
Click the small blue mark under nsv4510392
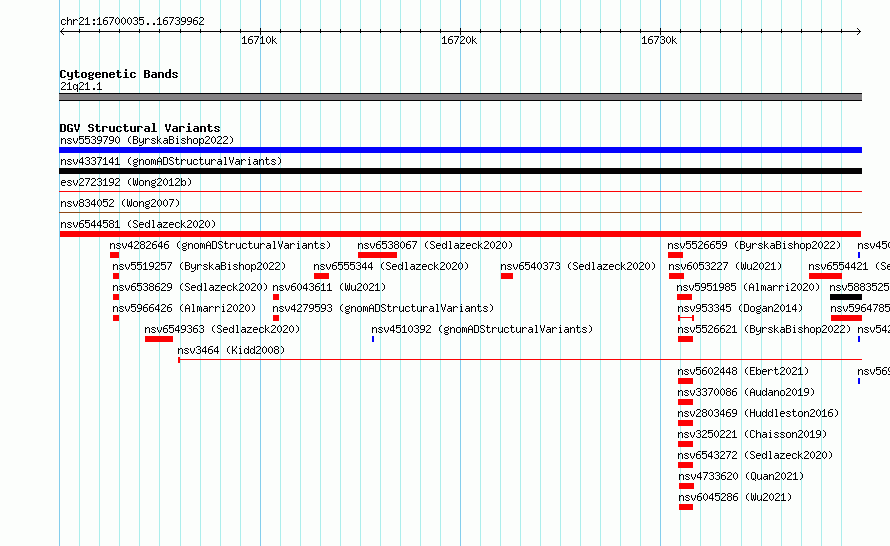(x=373, y=339)
